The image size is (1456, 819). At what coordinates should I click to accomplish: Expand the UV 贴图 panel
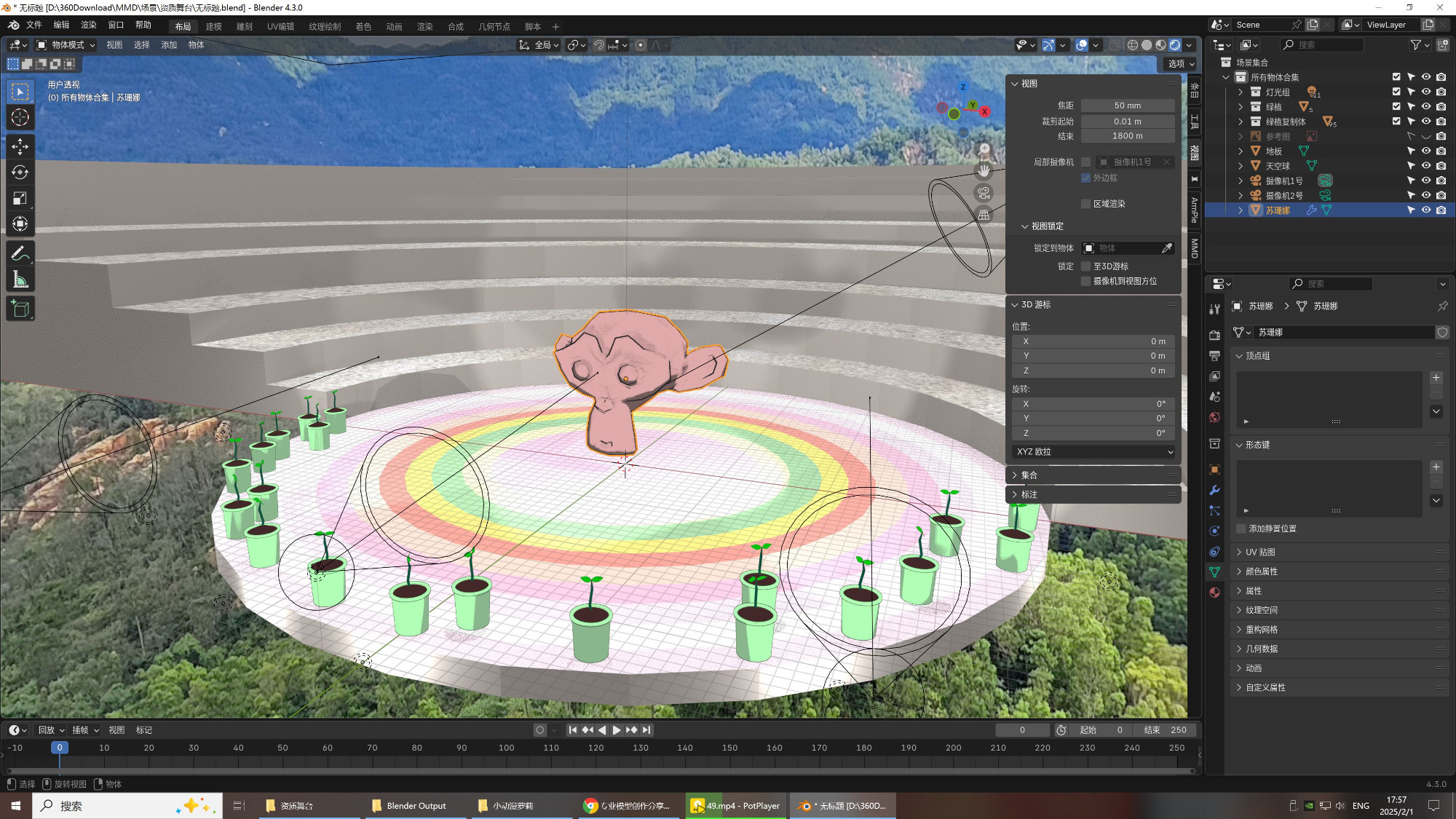point(1260,553)
